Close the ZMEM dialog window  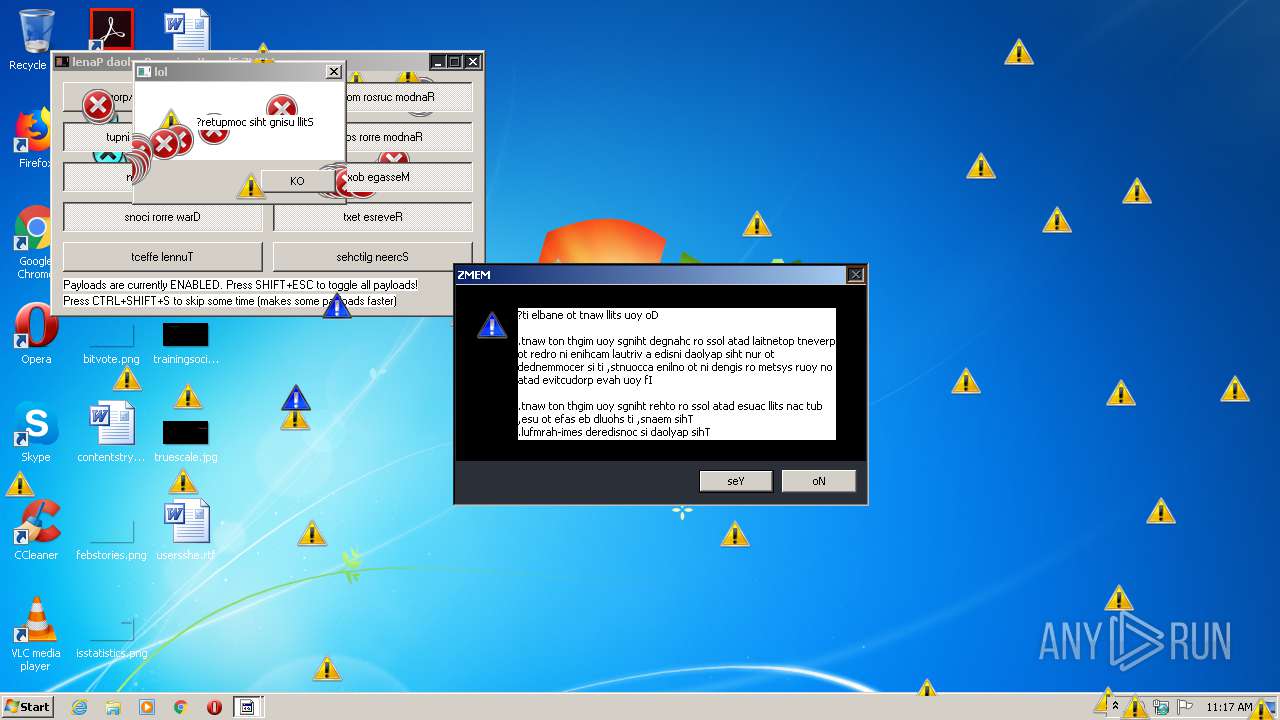click(856, 275)
